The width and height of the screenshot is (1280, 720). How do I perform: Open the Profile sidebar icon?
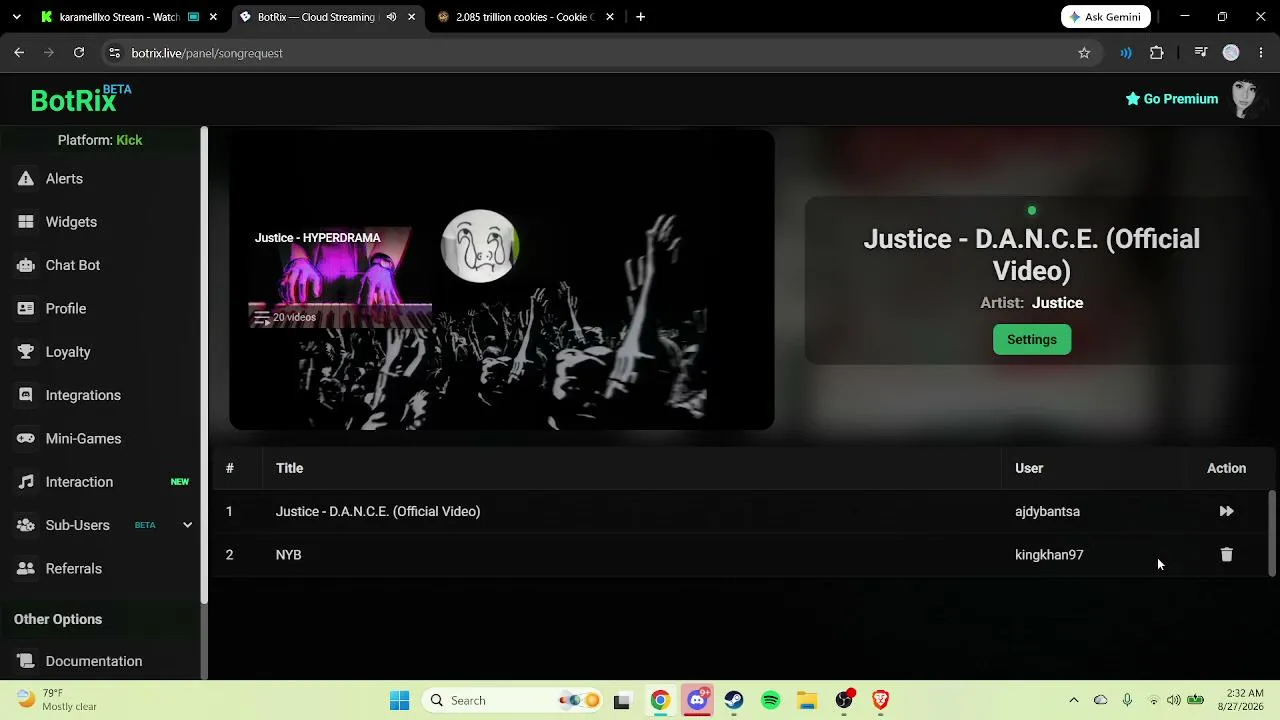(x=26, y=309)
